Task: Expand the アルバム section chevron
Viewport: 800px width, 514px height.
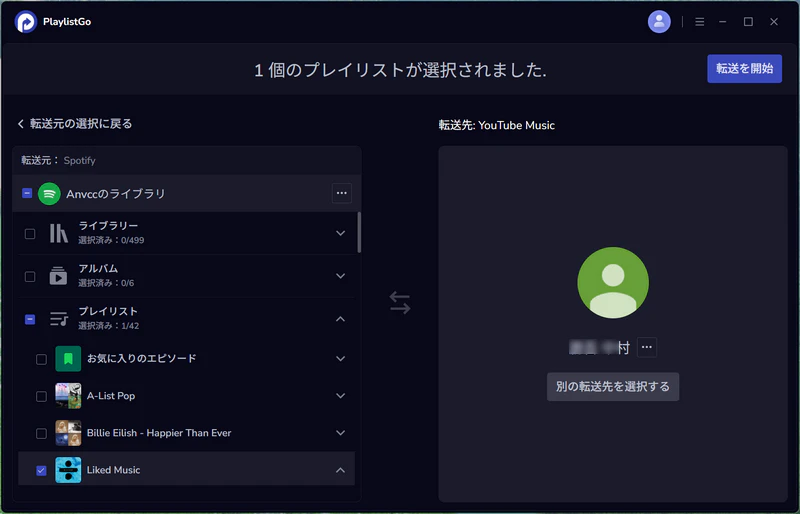Action: (340, 276)
